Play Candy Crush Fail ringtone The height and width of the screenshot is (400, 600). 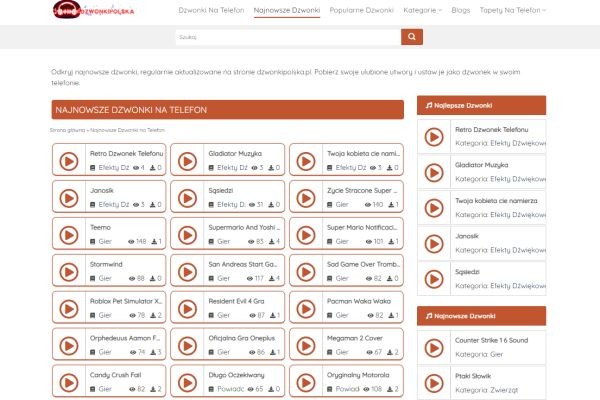coord(69,382)
